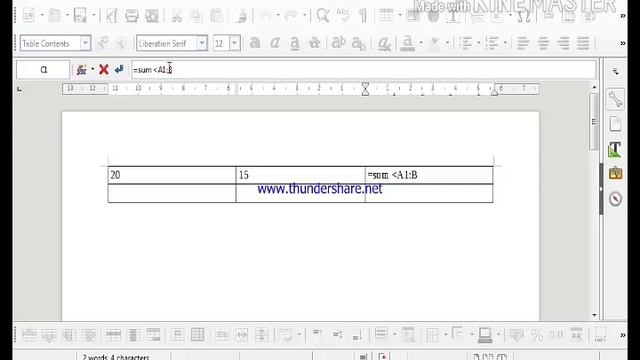Apply the Highlighting Color swatch

point(435,43)
